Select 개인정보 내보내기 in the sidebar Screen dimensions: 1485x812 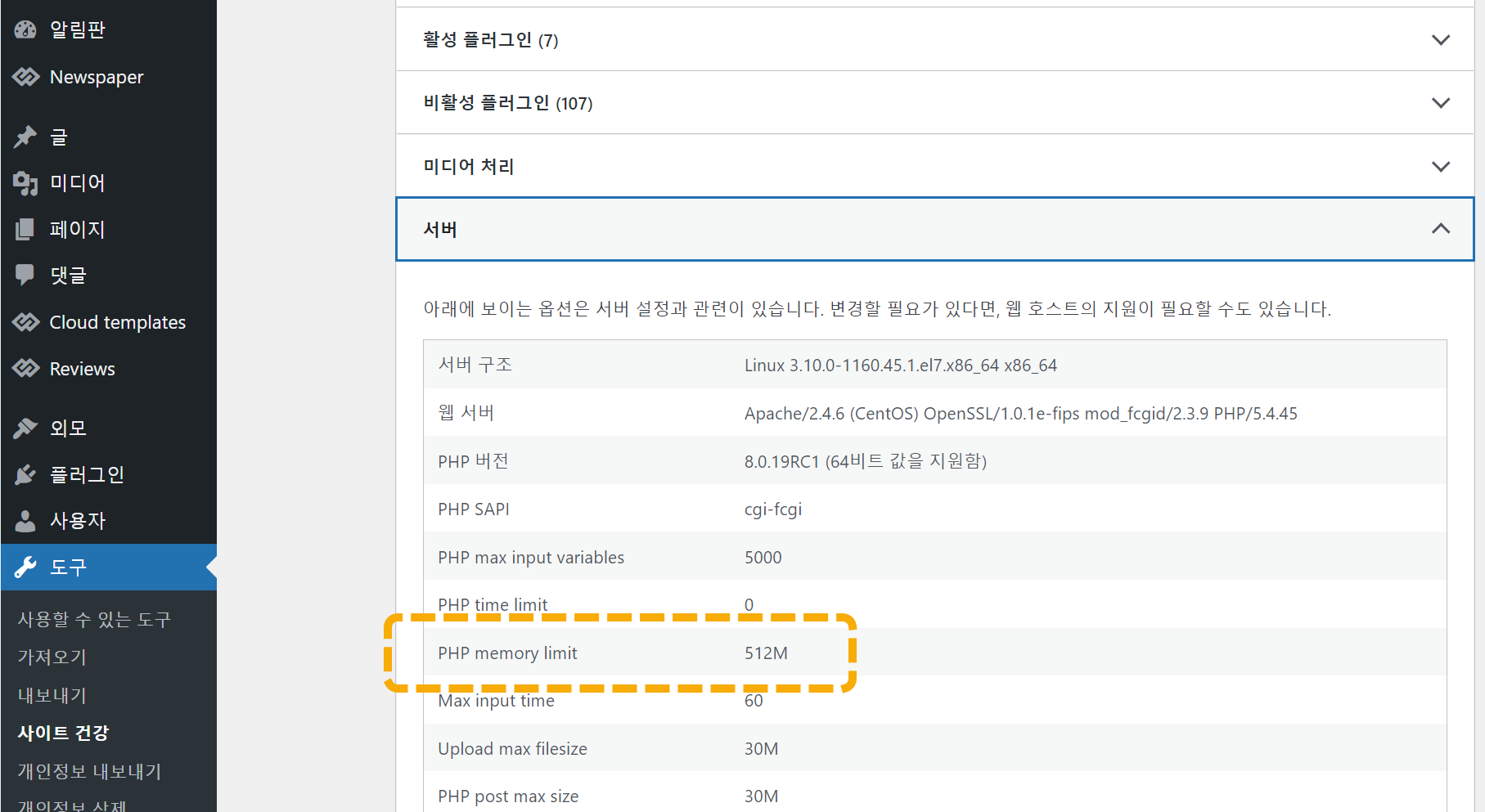coord(88,771)
